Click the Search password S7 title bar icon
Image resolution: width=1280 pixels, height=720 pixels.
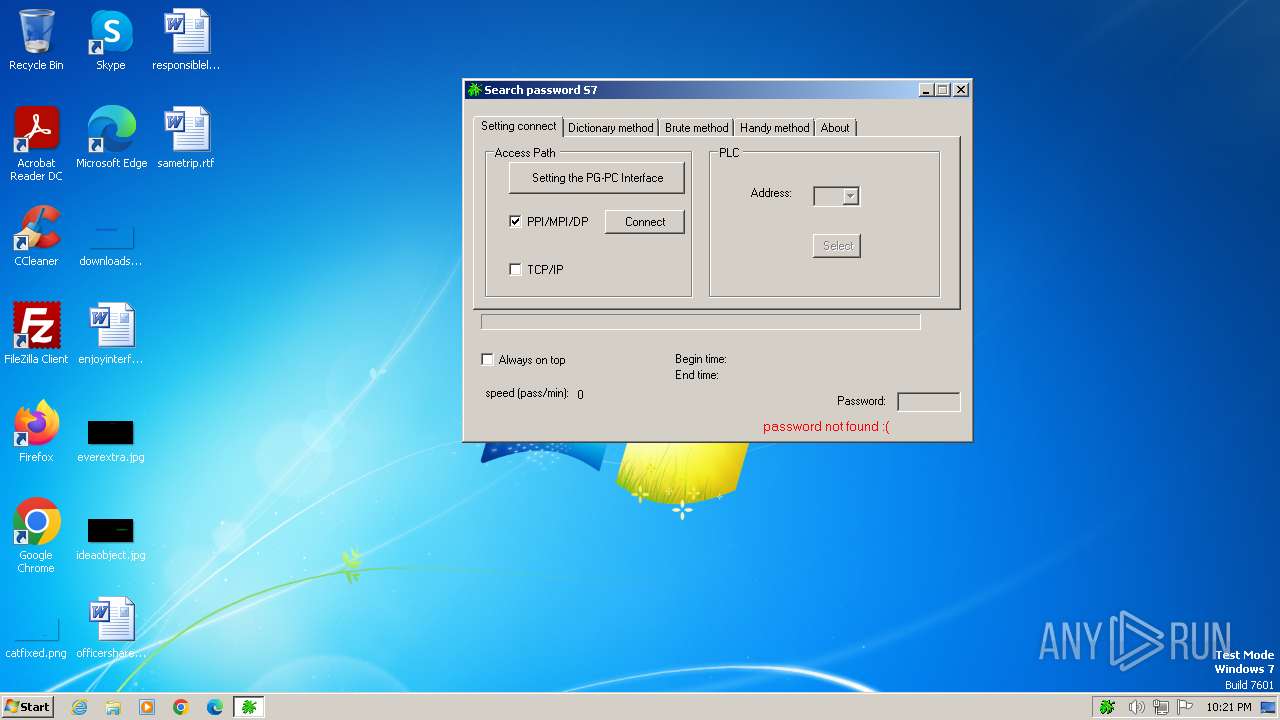[x=475, y=90]
